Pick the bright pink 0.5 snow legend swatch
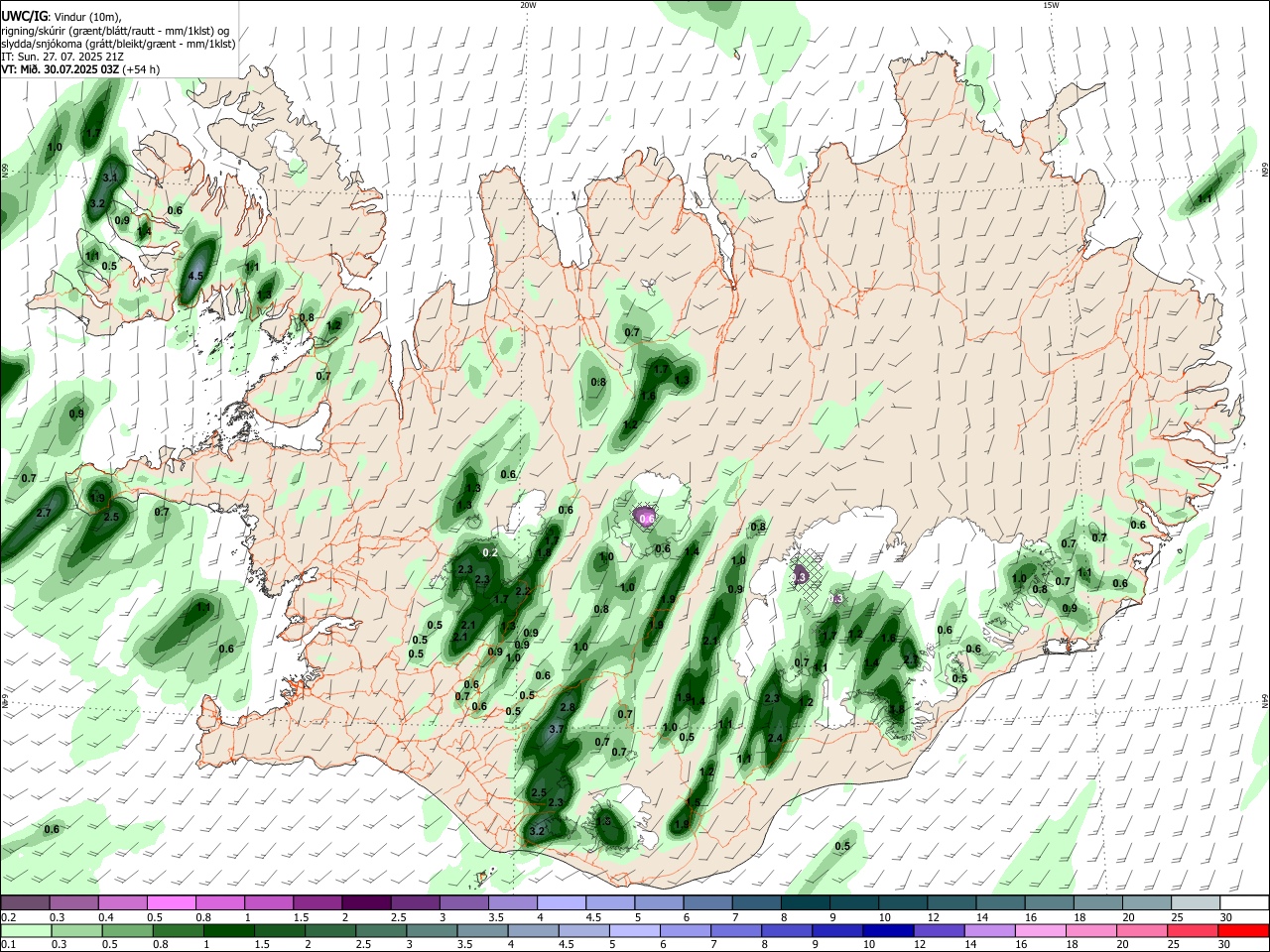This screenshot has height=952, width=1270. [x=172, y=903]
